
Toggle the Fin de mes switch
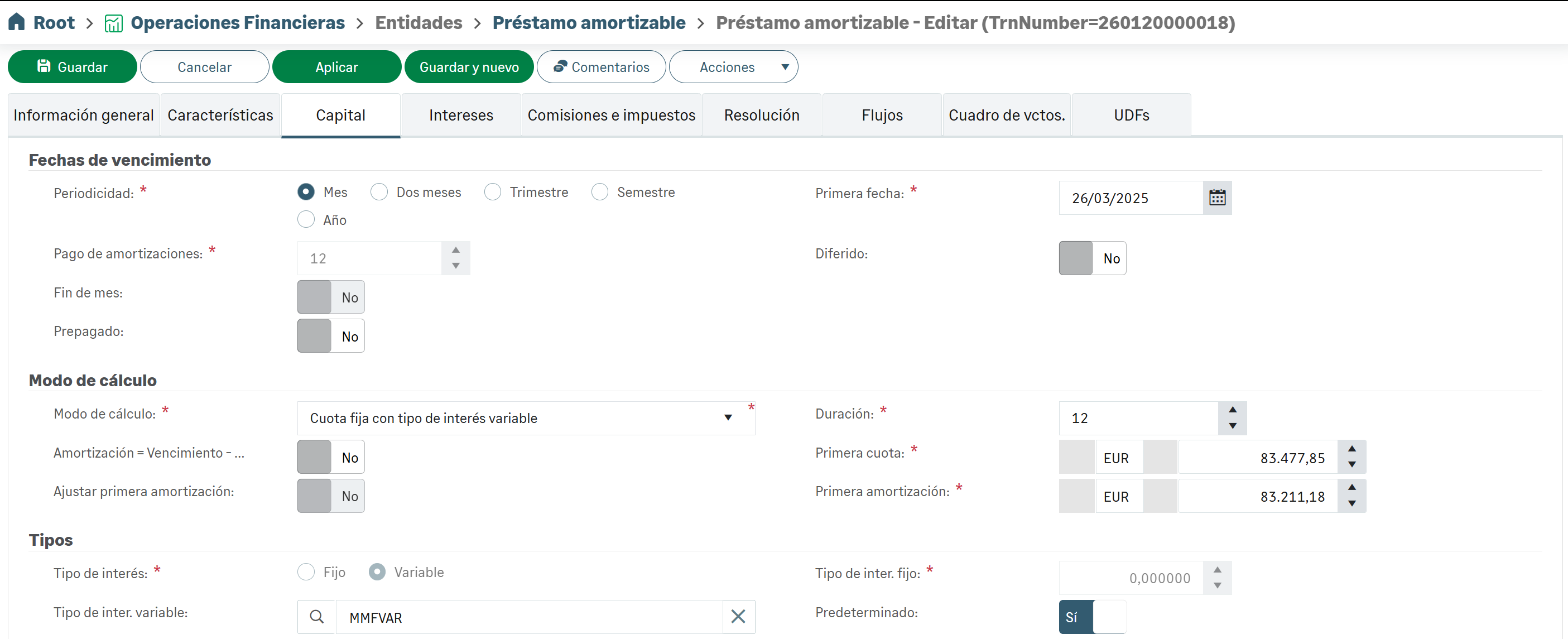tap(330, 297)
